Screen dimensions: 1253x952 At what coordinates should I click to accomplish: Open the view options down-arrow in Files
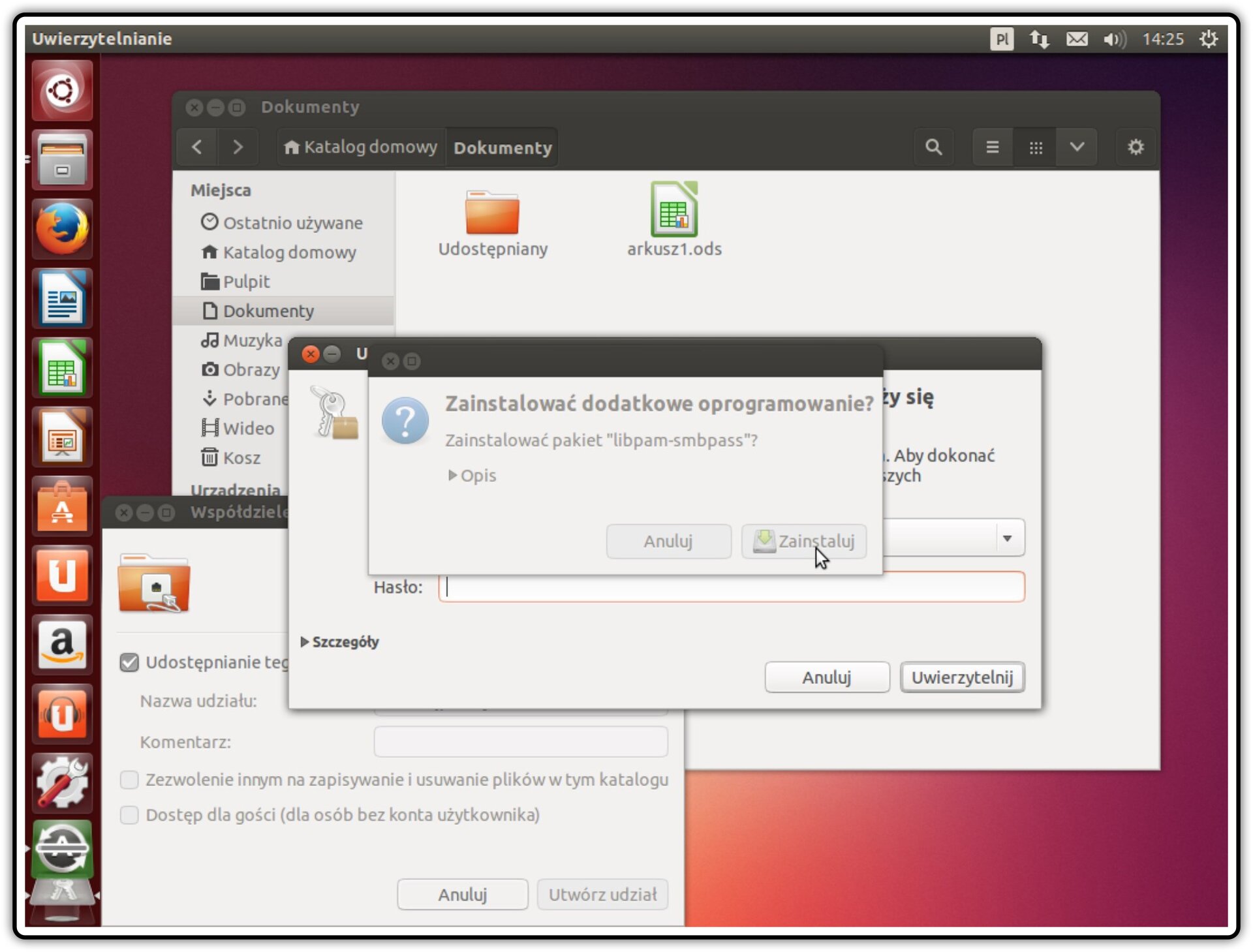click(1077, 147)
